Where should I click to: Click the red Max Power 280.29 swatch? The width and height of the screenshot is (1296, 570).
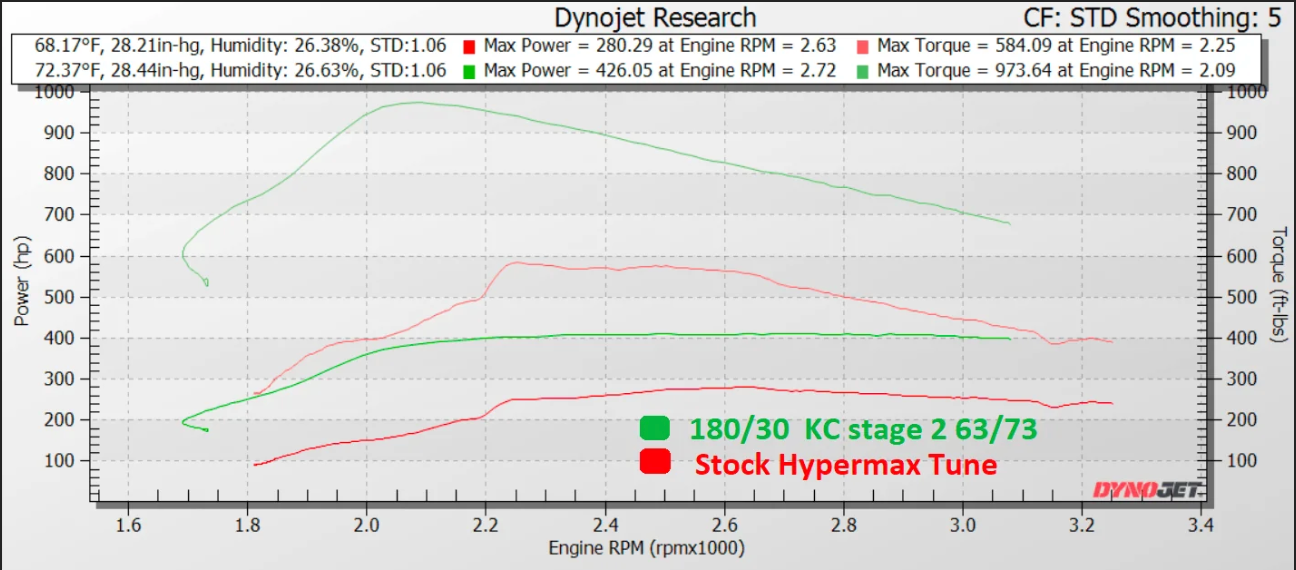469,46
